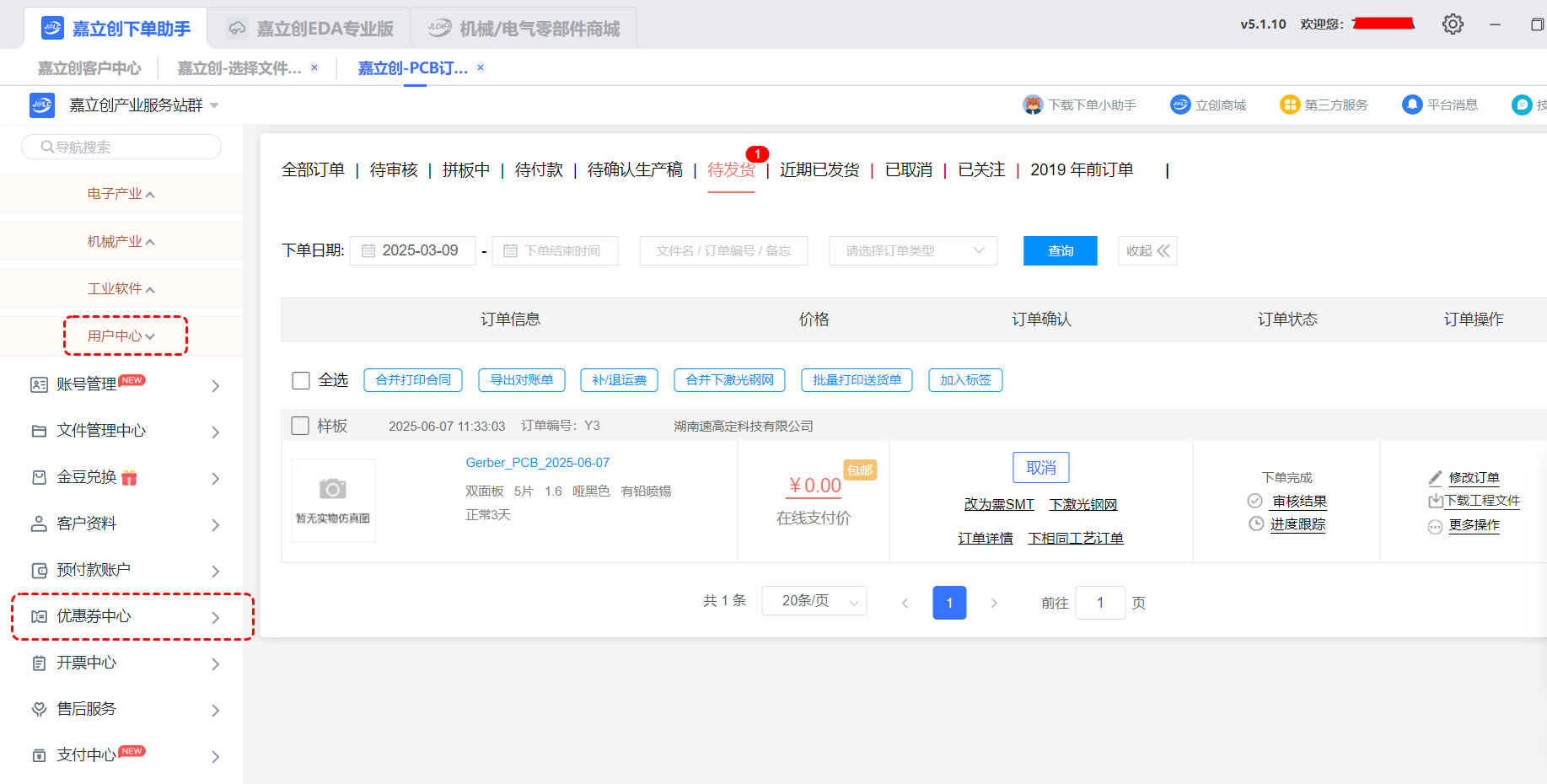Click the 前往 page number input
Image resolution: width=1547 pixels, height=784 pixels.
pos(1100,602)
